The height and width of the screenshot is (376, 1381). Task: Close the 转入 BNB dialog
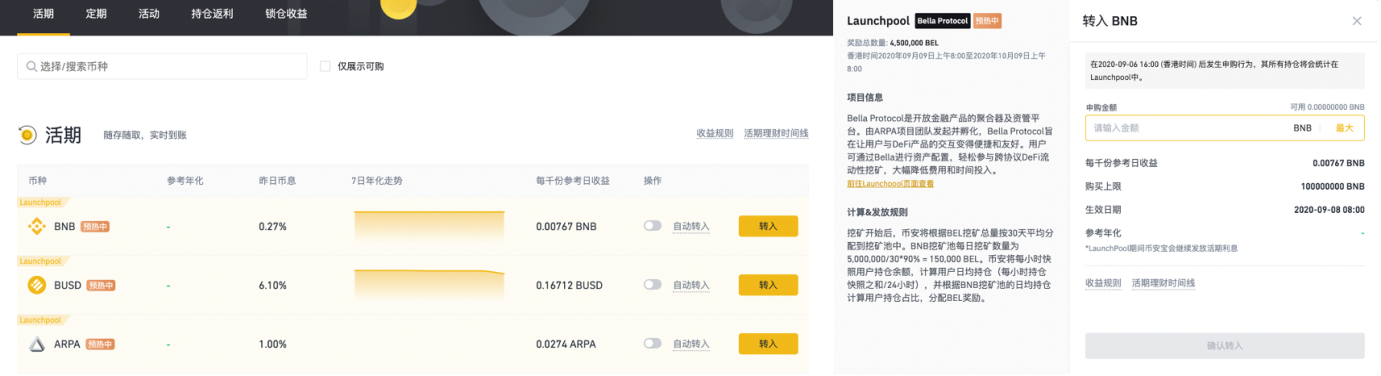coord(1357,21)
